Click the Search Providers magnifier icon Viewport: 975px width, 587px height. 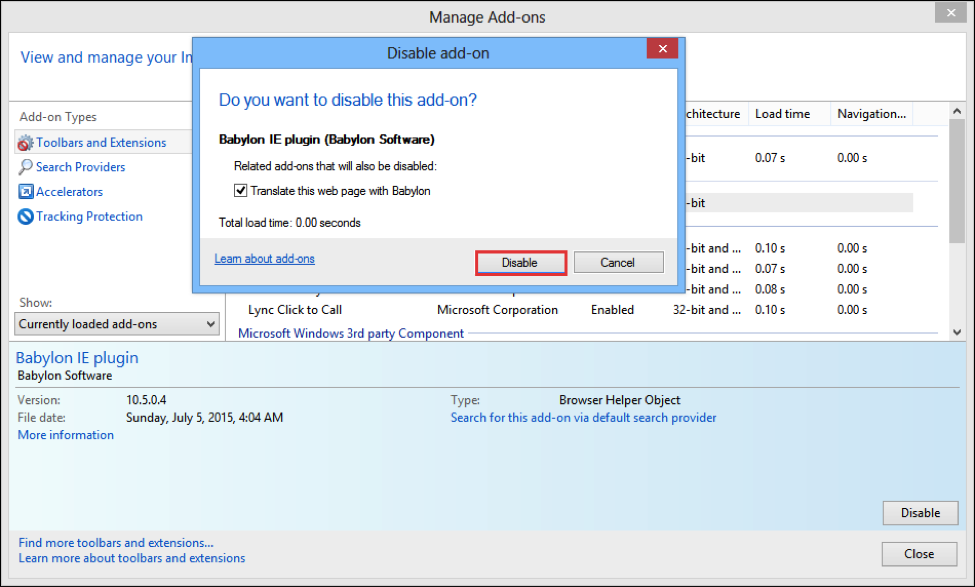click(x=25, y=167)
